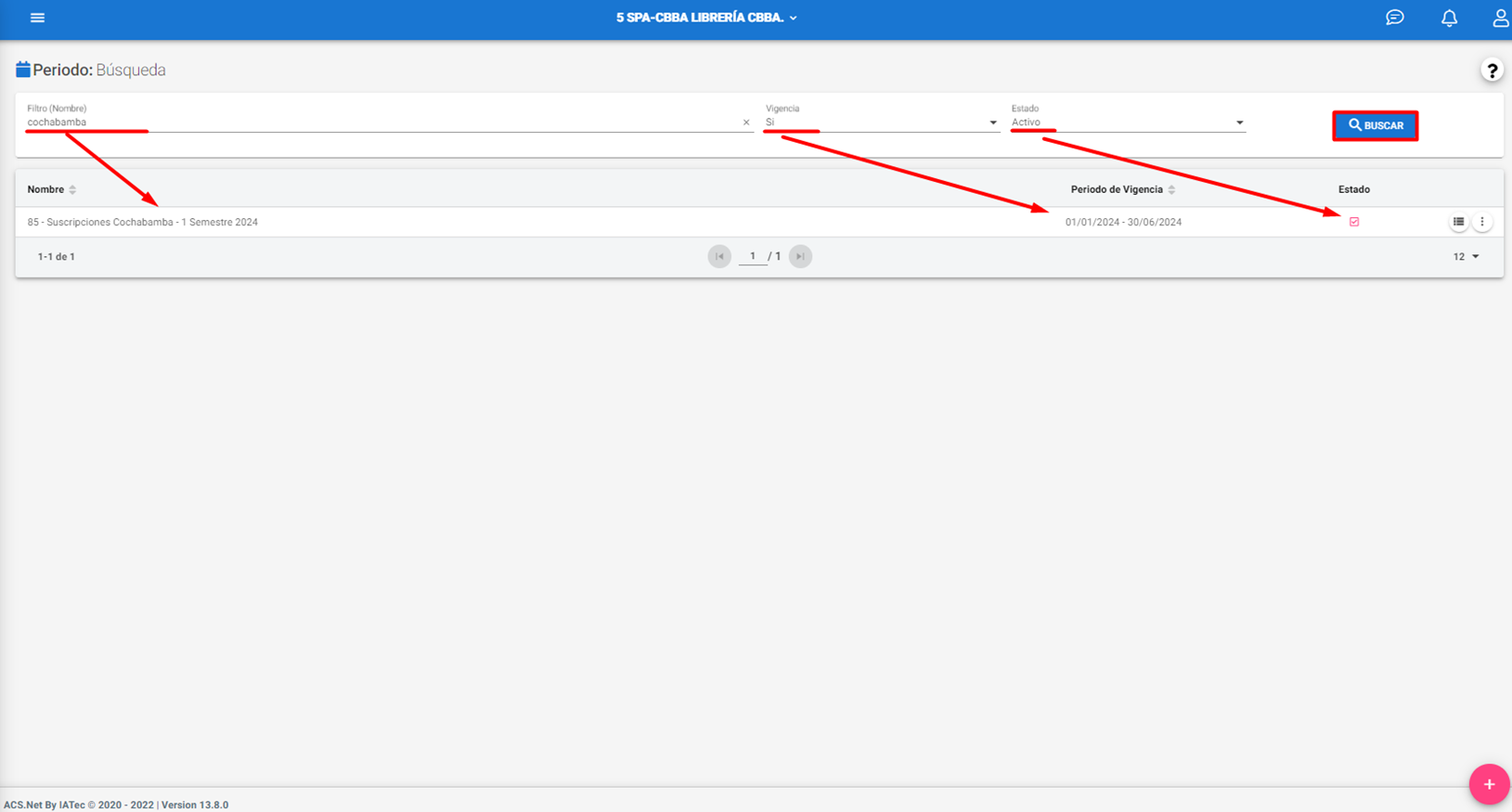Screen dimensions: 1512x812
Task: Open the Vigencia dropdown
Action: 881,122
